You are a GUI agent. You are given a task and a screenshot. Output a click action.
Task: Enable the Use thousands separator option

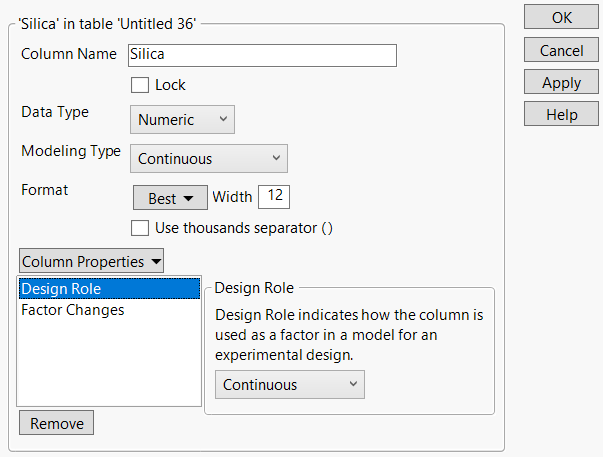pos(140,228)
